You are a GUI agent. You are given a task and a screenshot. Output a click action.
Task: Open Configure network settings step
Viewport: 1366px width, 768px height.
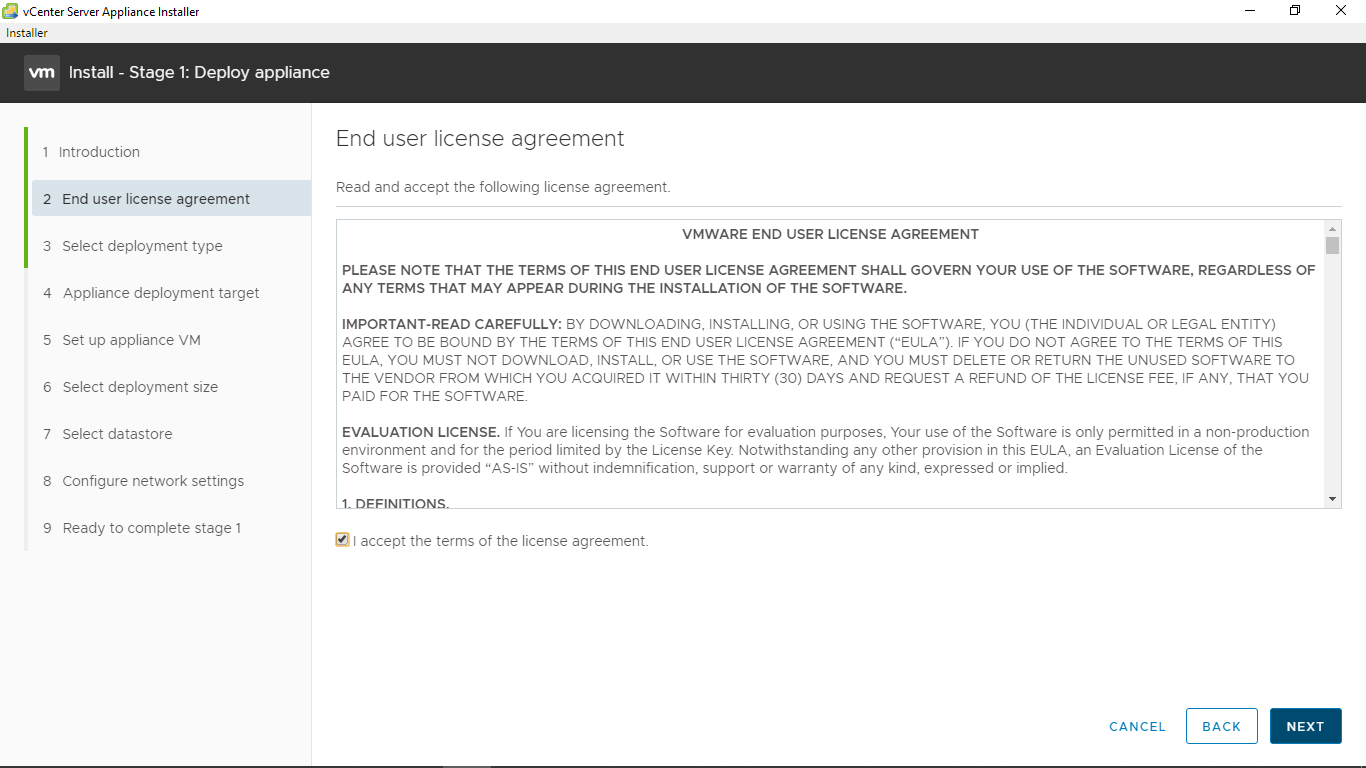pyautogui.click(x=153, y=481)
